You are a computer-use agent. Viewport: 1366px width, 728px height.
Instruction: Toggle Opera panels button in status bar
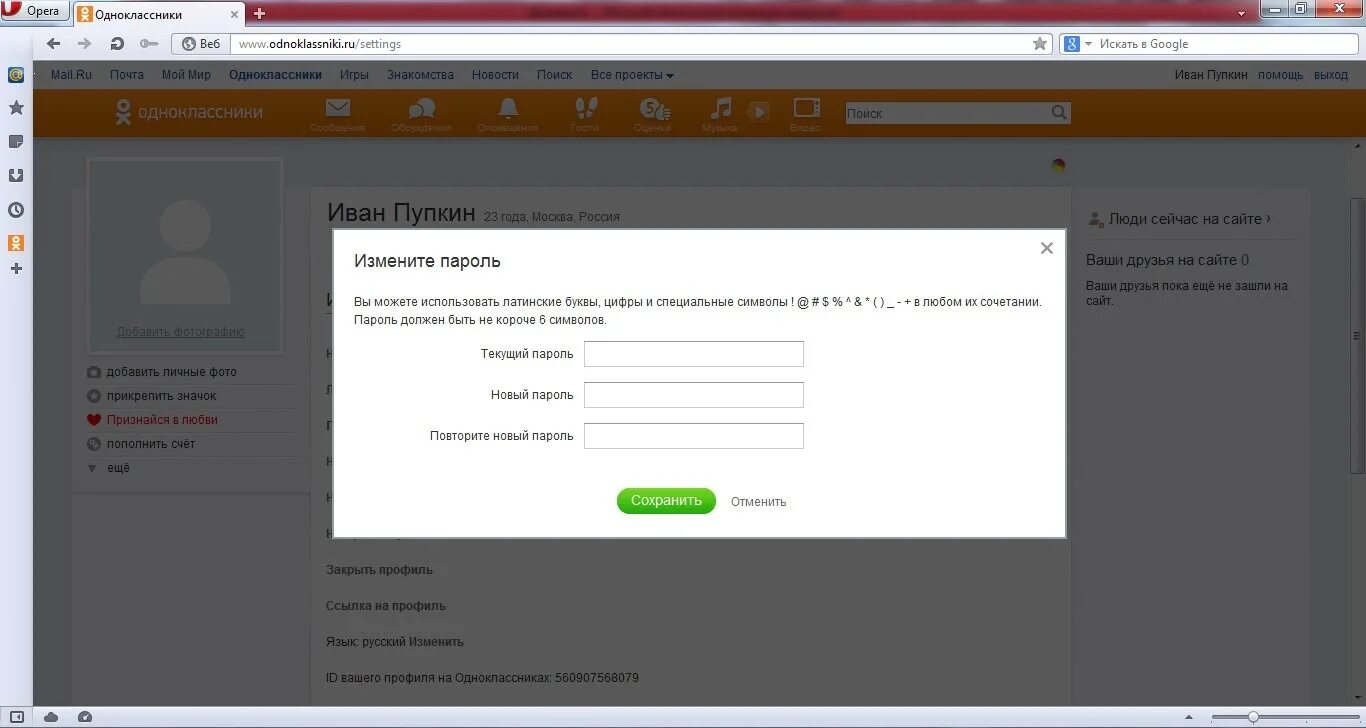(x=17, y=717)
